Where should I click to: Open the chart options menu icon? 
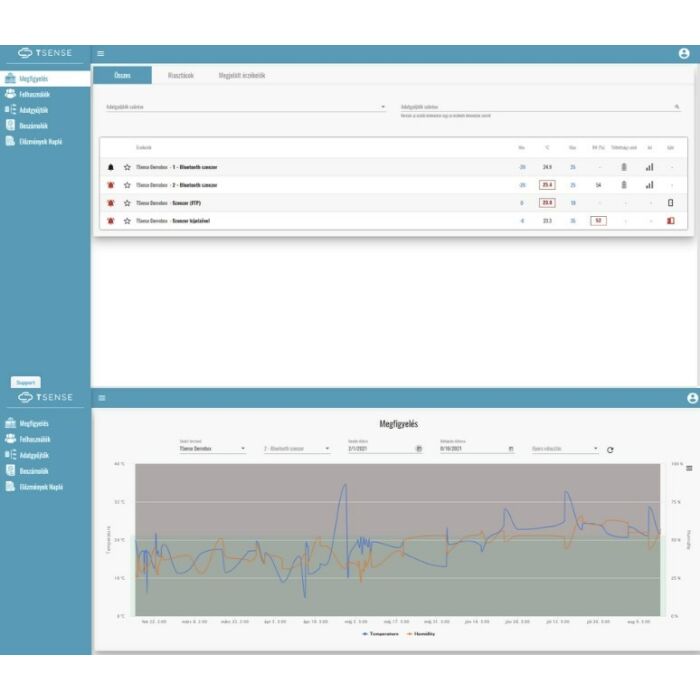point(689,468)
